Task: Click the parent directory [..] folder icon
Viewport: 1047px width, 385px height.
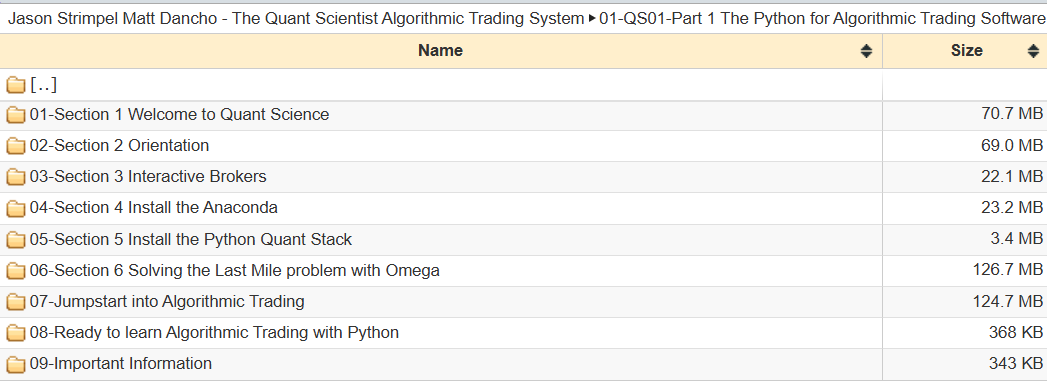Action: click(15, 85)
